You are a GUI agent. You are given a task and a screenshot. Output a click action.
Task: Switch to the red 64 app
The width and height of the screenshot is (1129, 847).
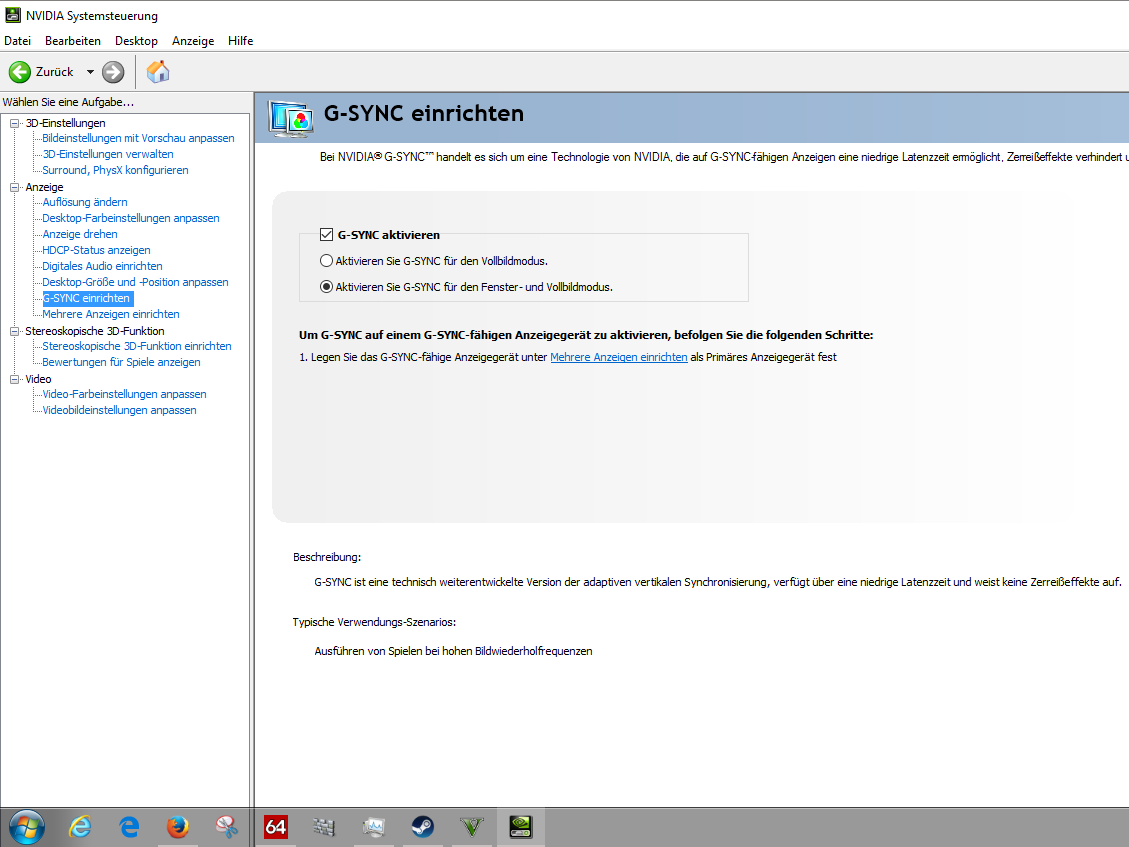tap(276, 827)
